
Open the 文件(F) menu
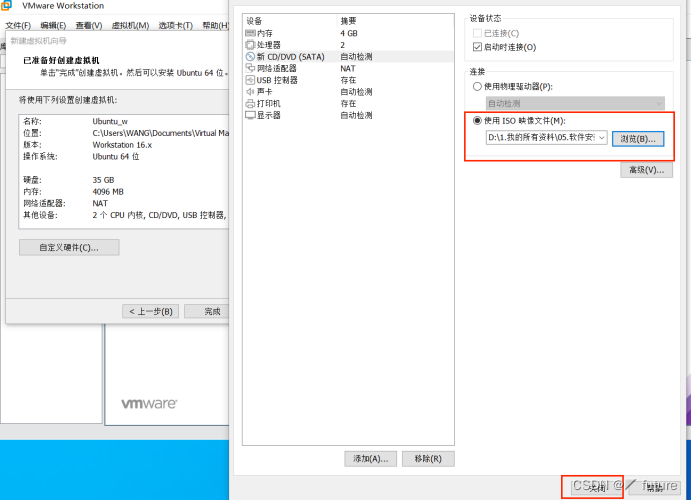18,25
